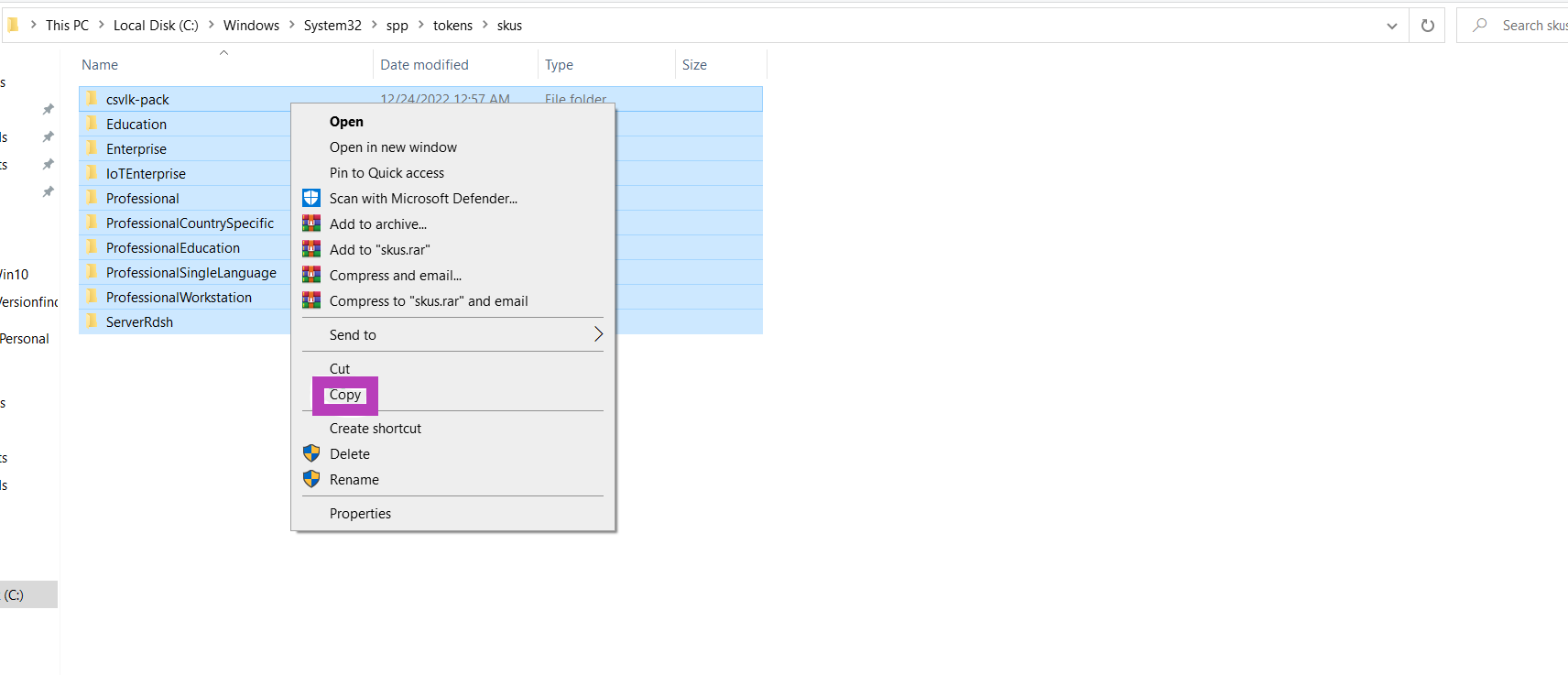This screenshot has height=675, width=1568.
Task: Click the IoTEnterprise folder icon
Action: pos(92,172)
